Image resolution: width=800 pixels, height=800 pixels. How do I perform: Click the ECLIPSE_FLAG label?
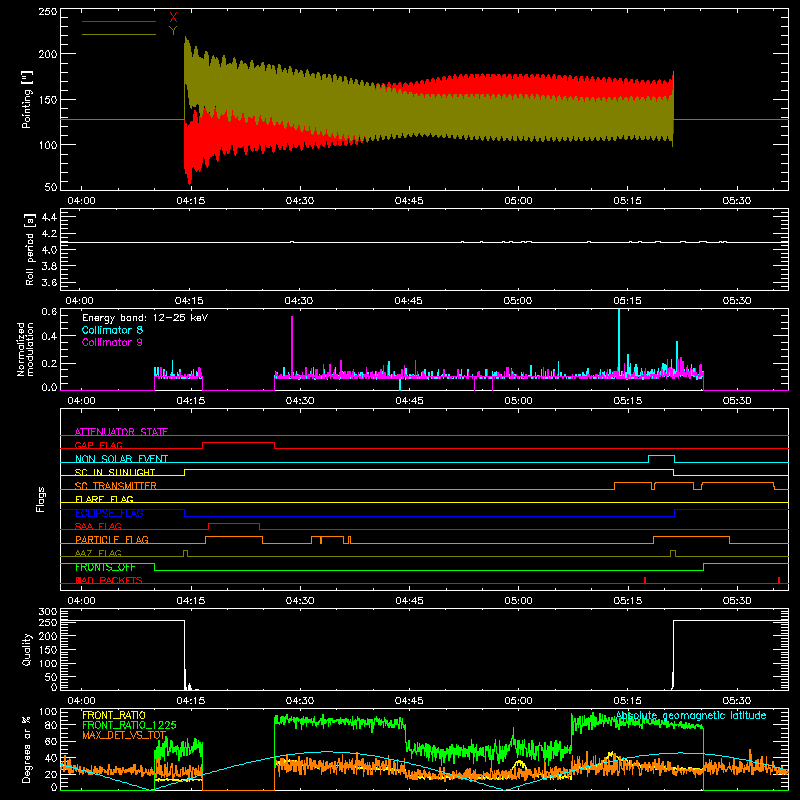109,513
